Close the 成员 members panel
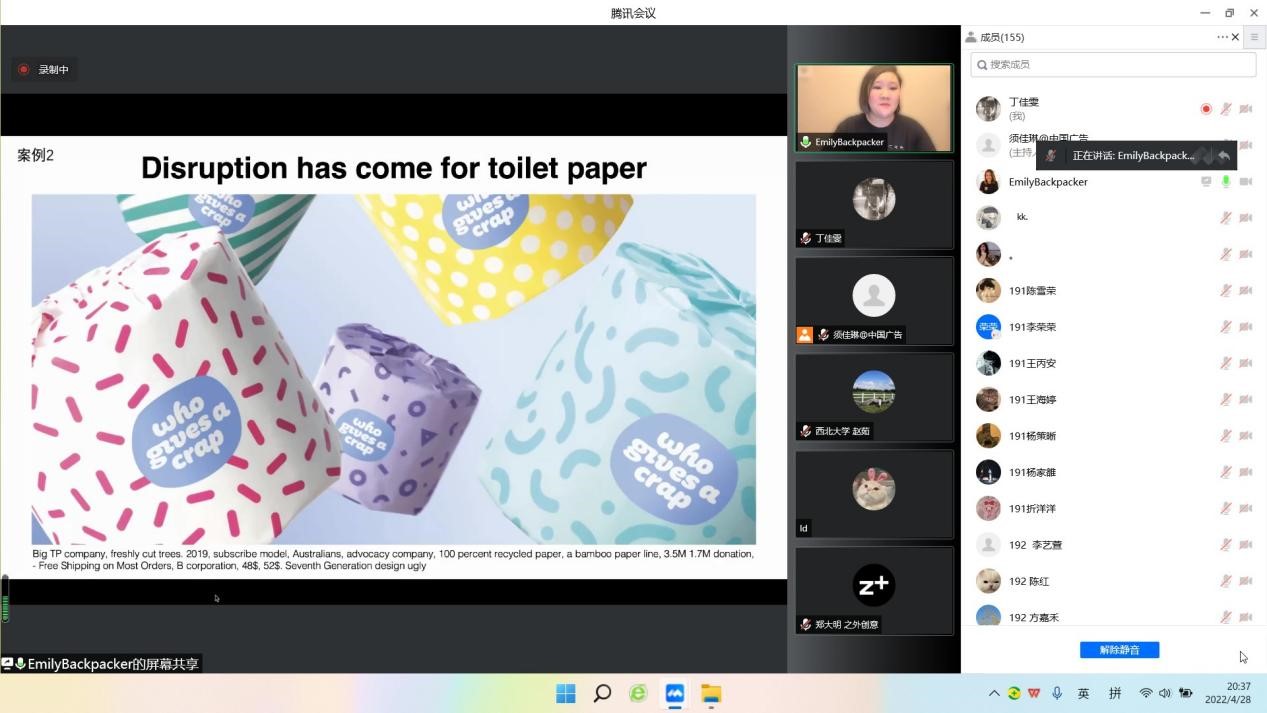Image resolution: width=1267 pixels, height=713 pixels. [x=1236, y=37]
